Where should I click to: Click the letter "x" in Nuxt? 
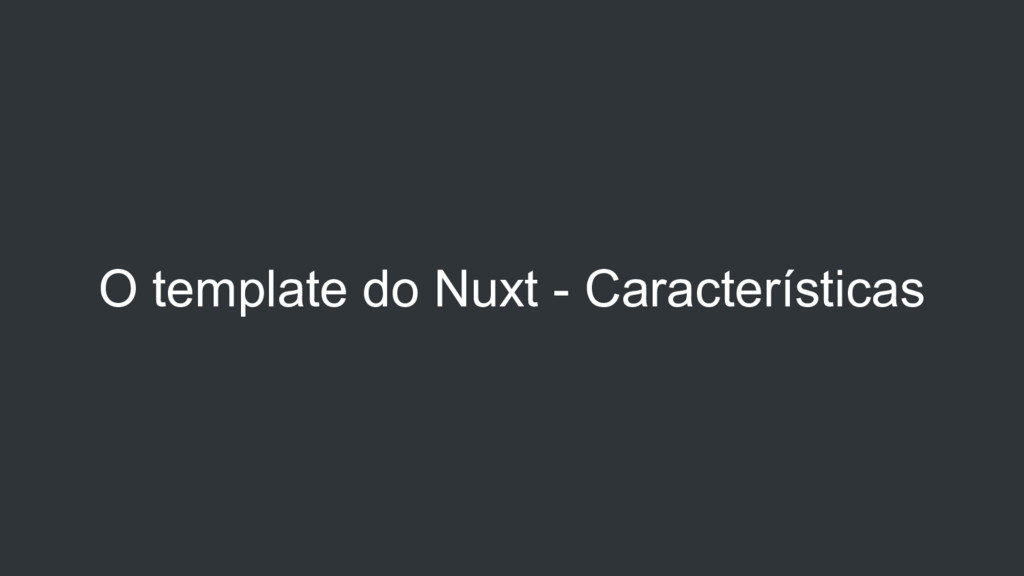point(510,293)
